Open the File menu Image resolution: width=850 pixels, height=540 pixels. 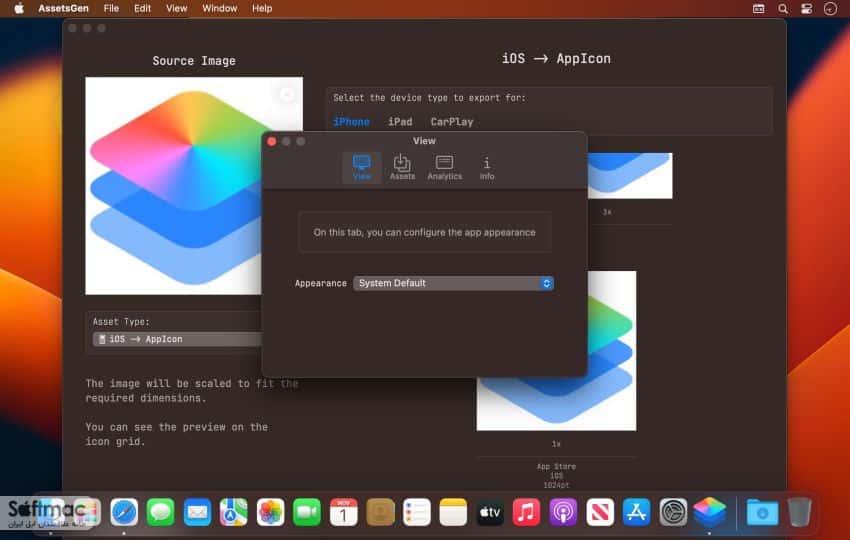[111, 8]
